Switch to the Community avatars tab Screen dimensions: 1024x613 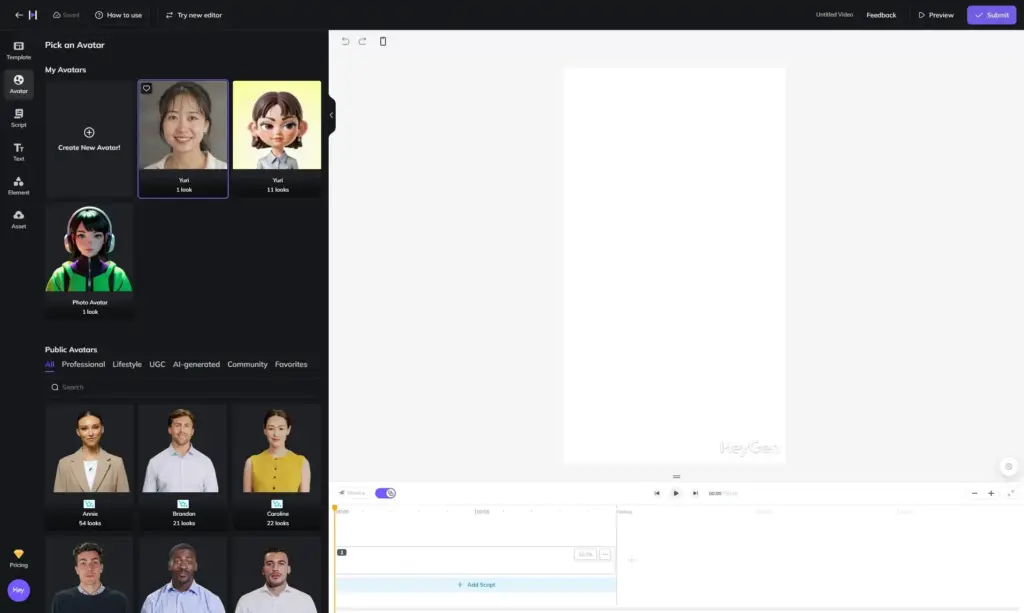(247, 364)
